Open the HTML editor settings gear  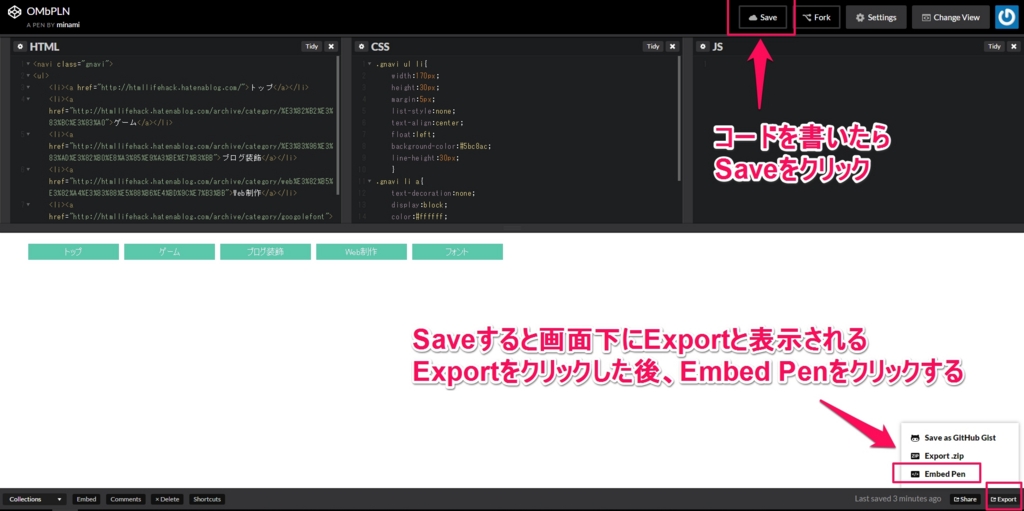(x=20, y=46)
